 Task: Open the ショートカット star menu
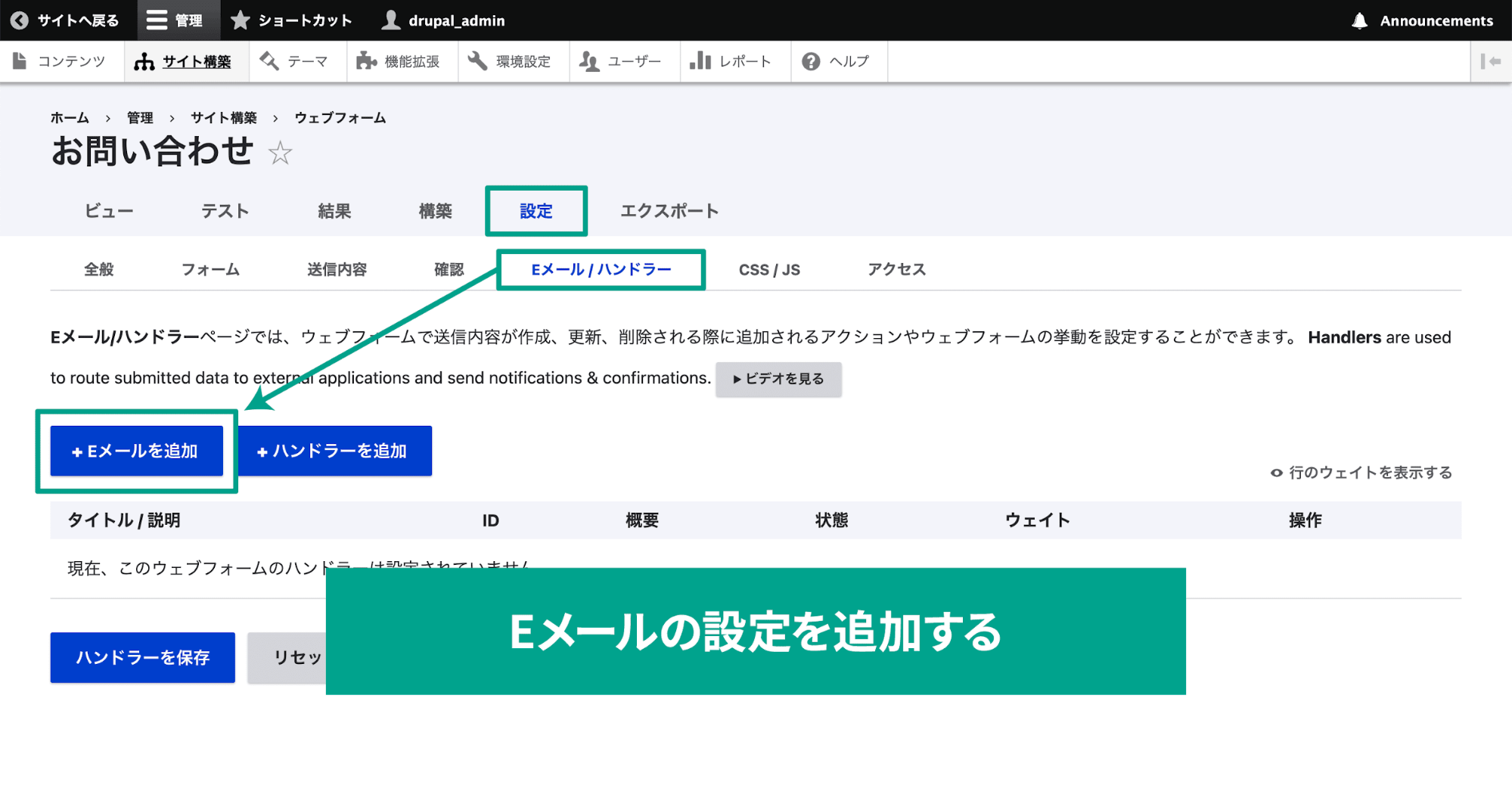point(292,20)
